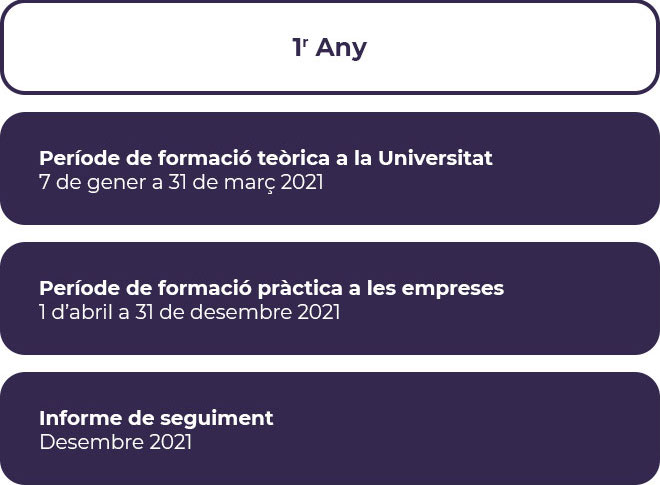Click "Període de formació teòrica a la Universitat" heading
The height and width of the screenshot is (485, 660).
[x=266, y=158]
